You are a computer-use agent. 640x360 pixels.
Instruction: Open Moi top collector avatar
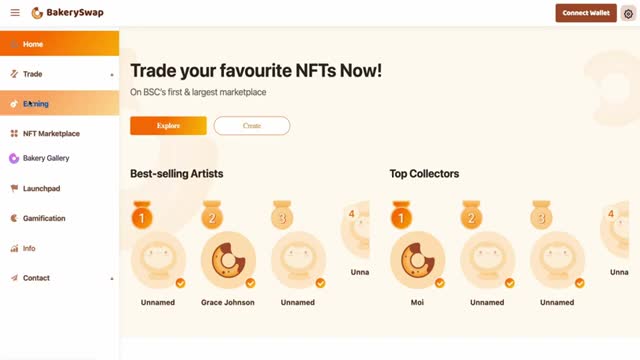[418, 260]
